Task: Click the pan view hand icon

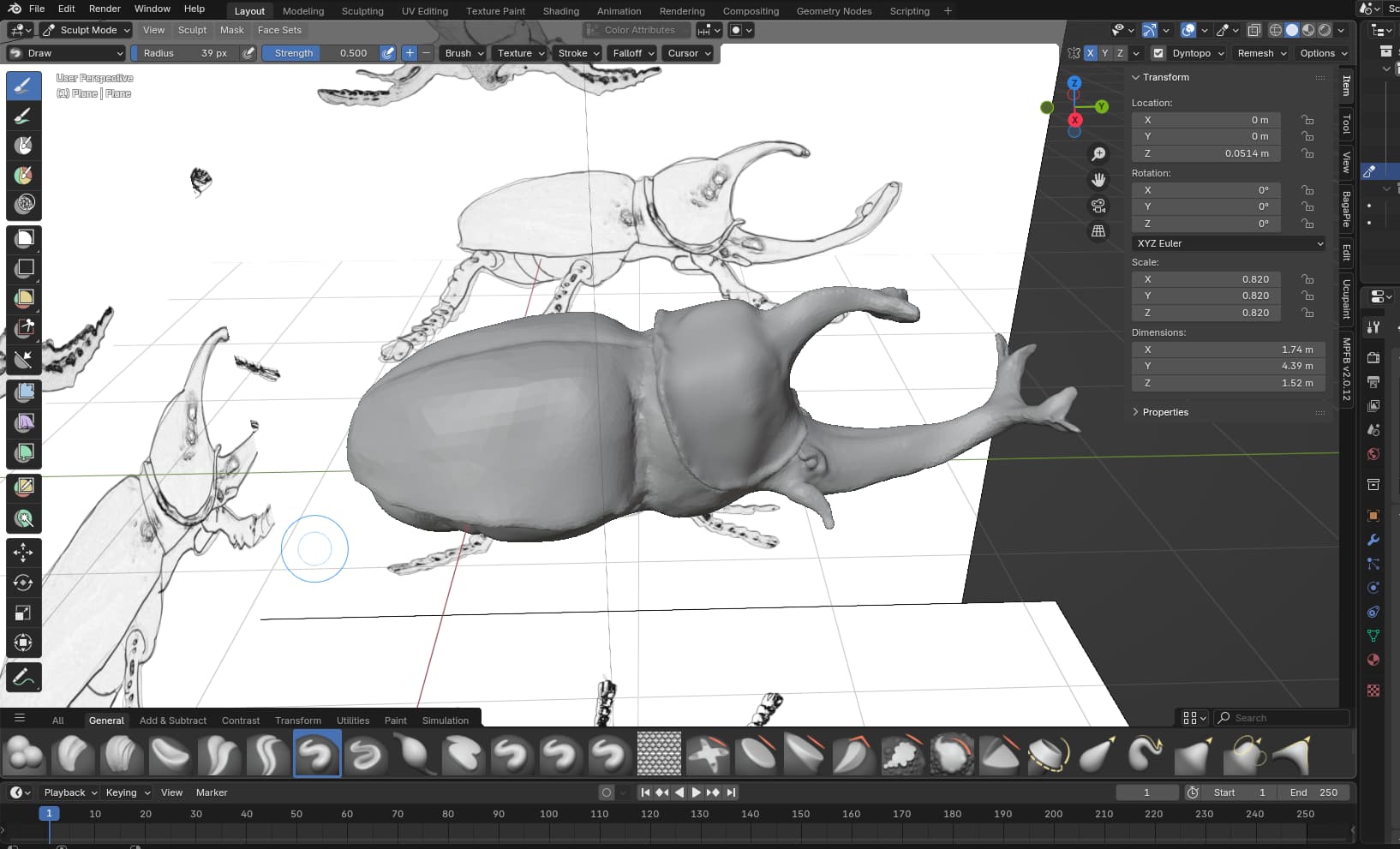Action: click(x=1098, y=180)
